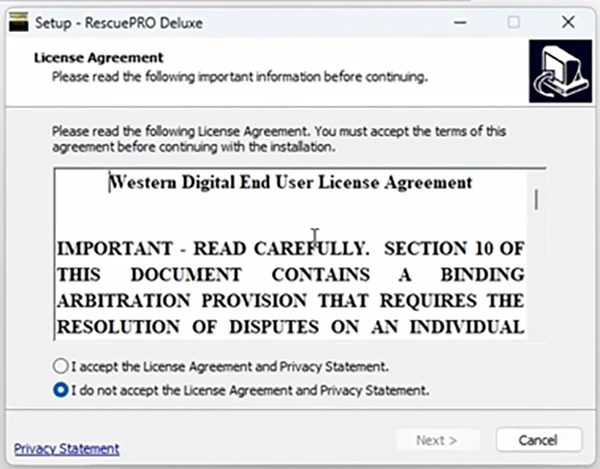Click the disabled Next button
This screenshot has width=600, height=469.
[x=438, y=440]
